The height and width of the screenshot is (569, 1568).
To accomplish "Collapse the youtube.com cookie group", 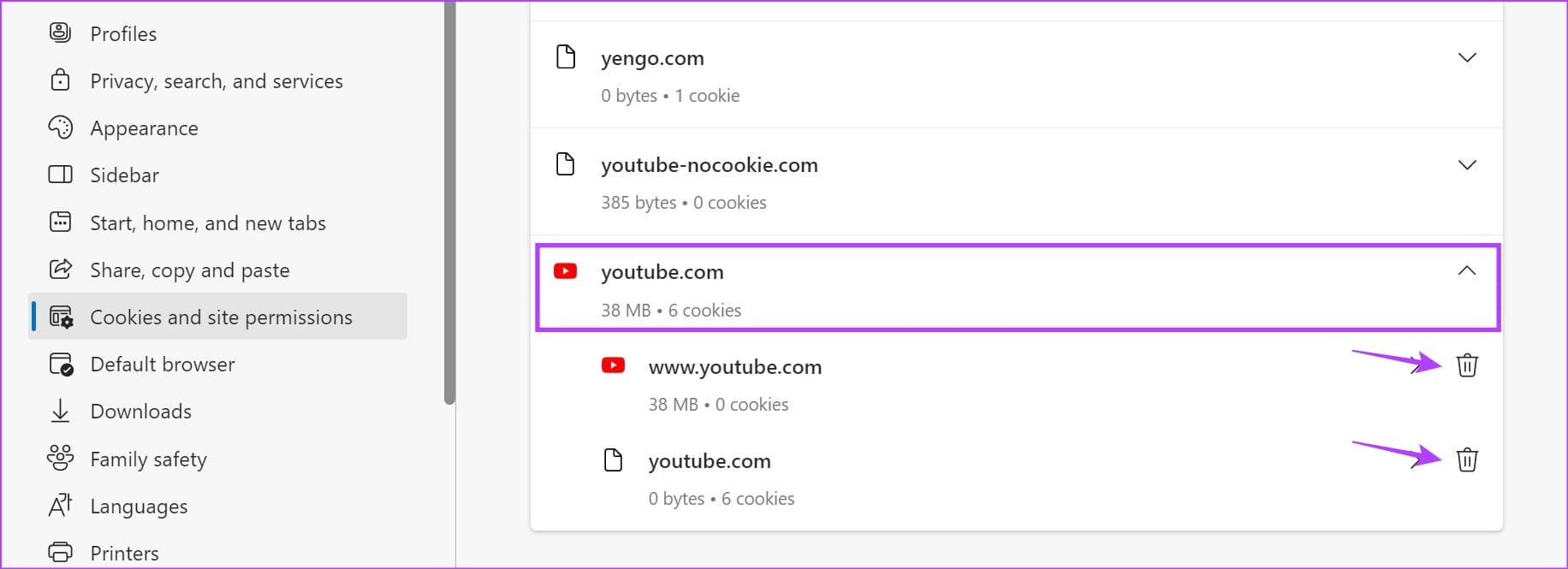I will click(x=1467, y=271).
